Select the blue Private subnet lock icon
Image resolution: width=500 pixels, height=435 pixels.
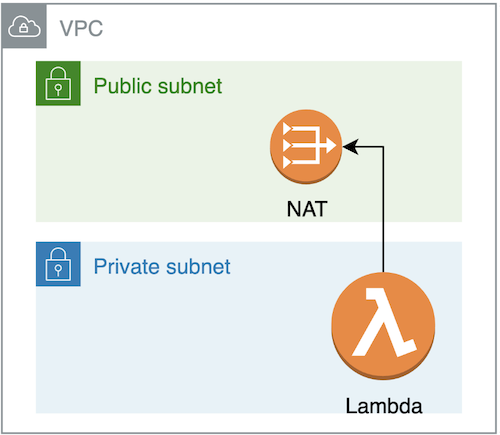click(58, 264)
